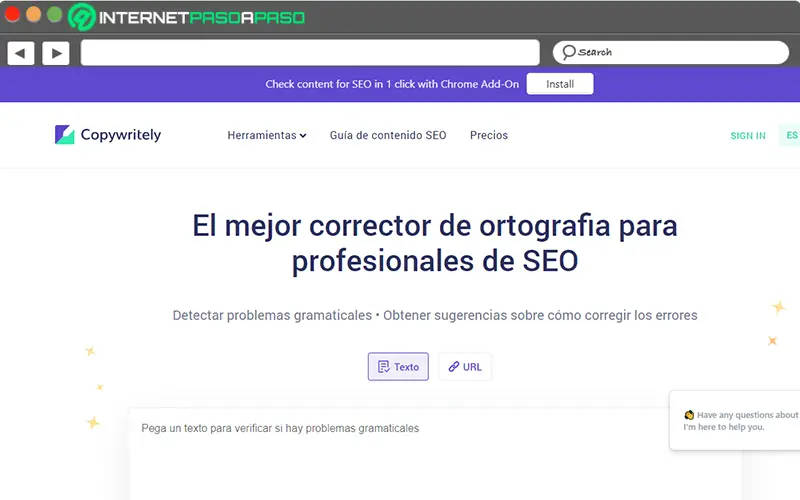
Task: Click the InternetPasoaPaso logo in title bar
Action: 187,17
